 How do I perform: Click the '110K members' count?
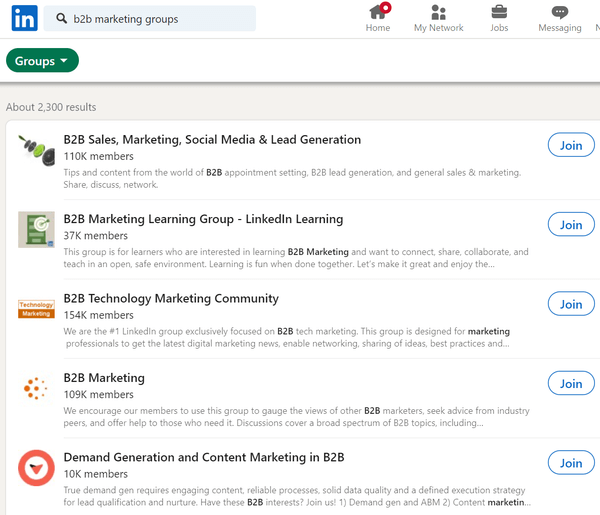(98, 156)
